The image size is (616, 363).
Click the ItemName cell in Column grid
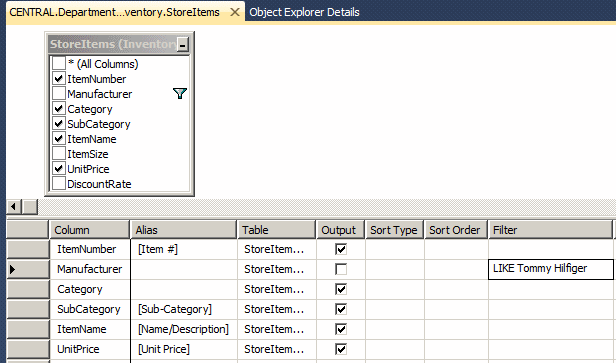[90, 329]
